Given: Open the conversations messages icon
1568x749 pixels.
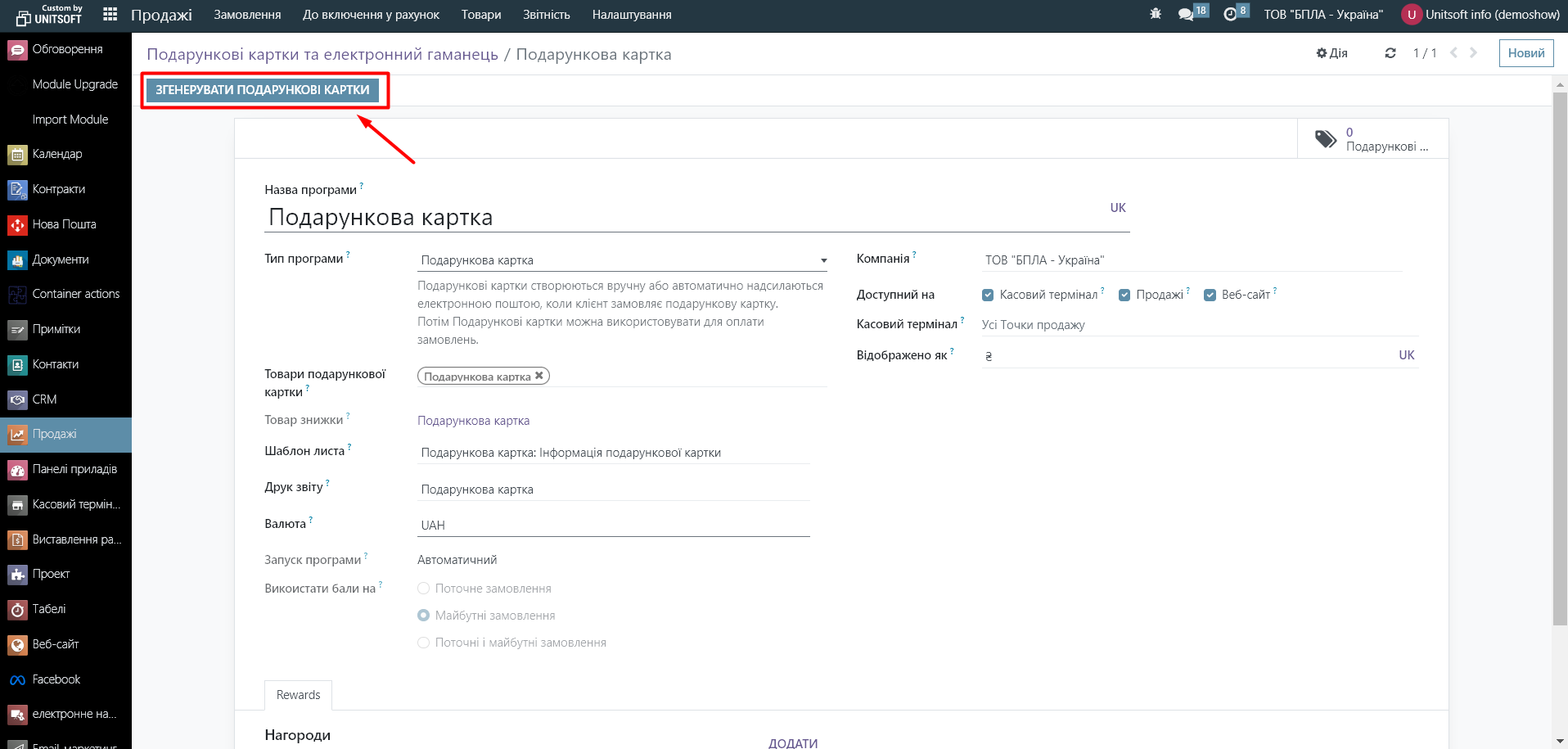Looking at the screenshot, I should click(x=1186, y=15).
